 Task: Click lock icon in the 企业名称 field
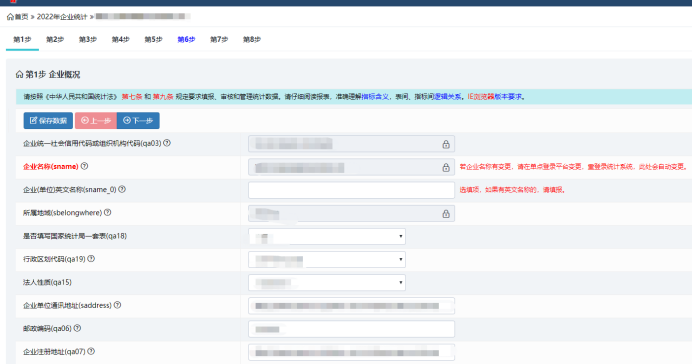pos(446,168)
